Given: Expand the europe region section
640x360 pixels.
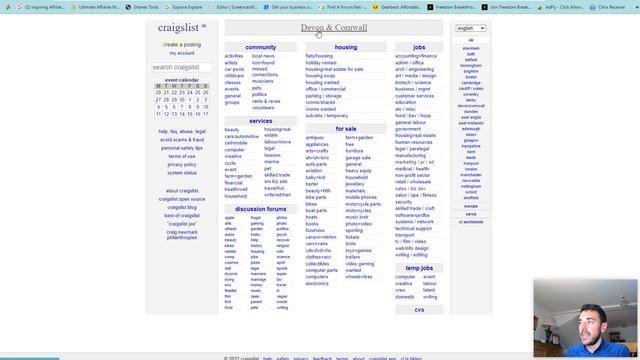Looking at the screenshot, I should [x=471, y=206].
